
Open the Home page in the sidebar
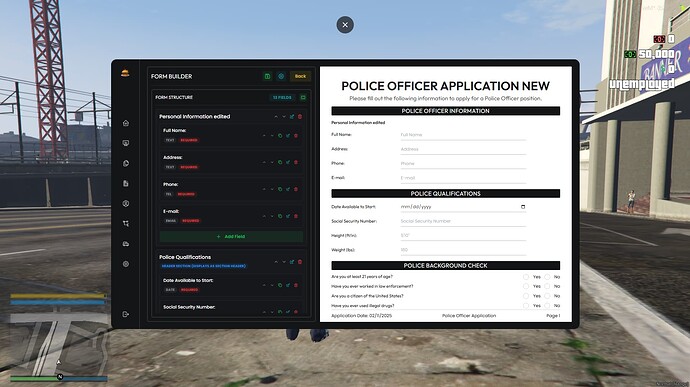[126, 123]
